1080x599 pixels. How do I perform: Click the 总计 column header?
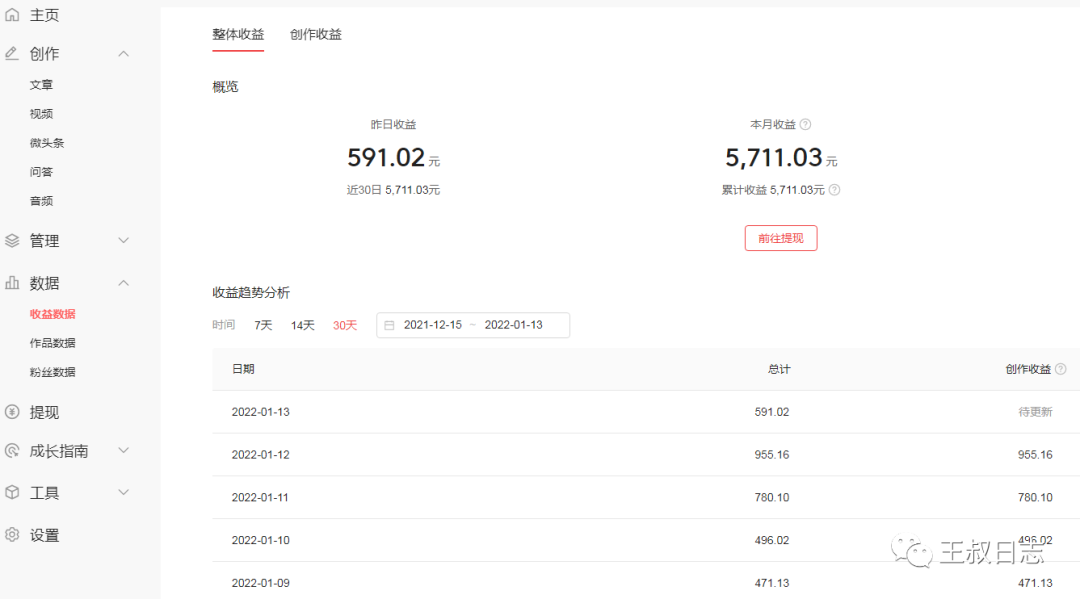pyautogui.click(x=779, y=369)
